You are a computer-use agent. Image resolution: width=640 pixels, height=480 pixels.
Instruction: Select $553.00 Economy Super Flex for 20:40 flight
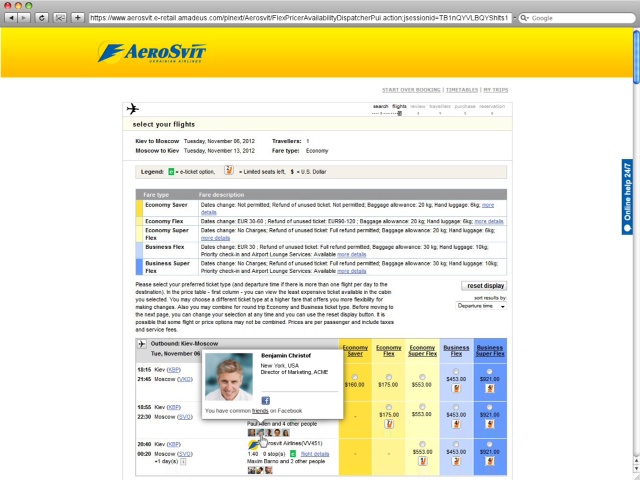422,444
